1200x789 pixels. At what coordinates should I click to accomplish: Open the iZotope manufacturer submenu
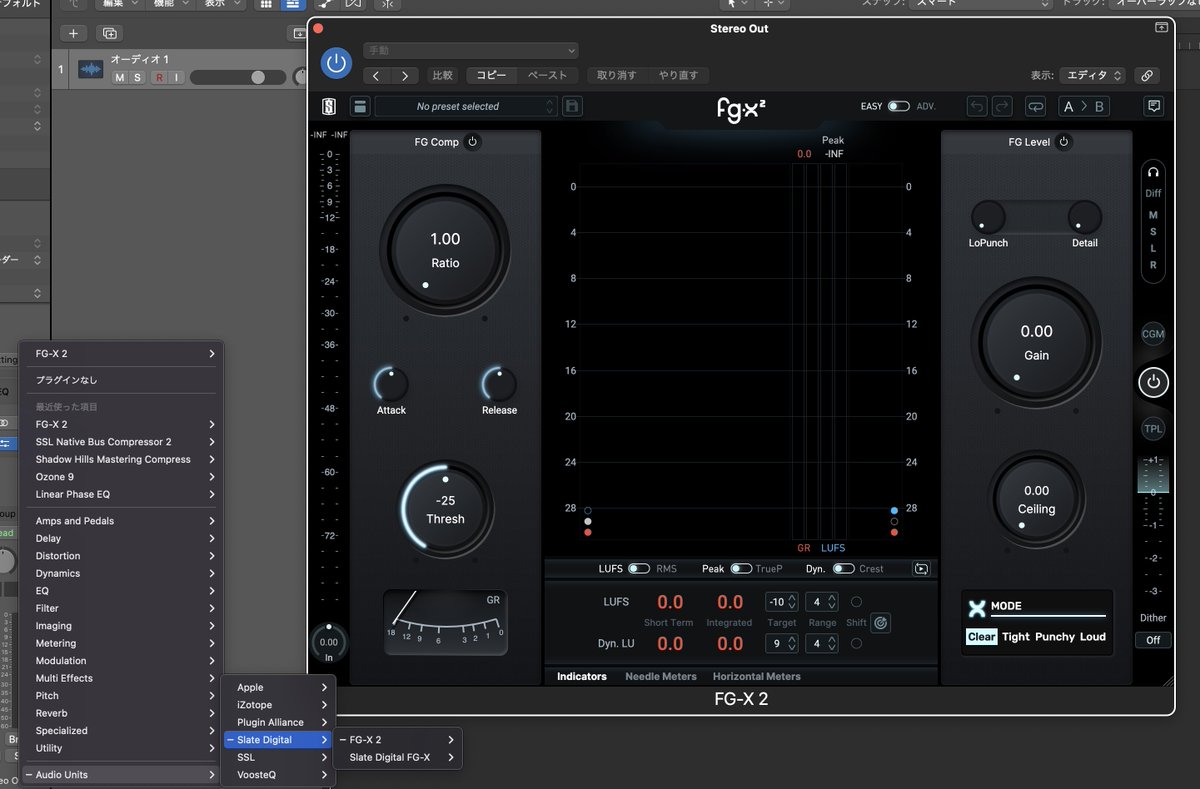279,705
